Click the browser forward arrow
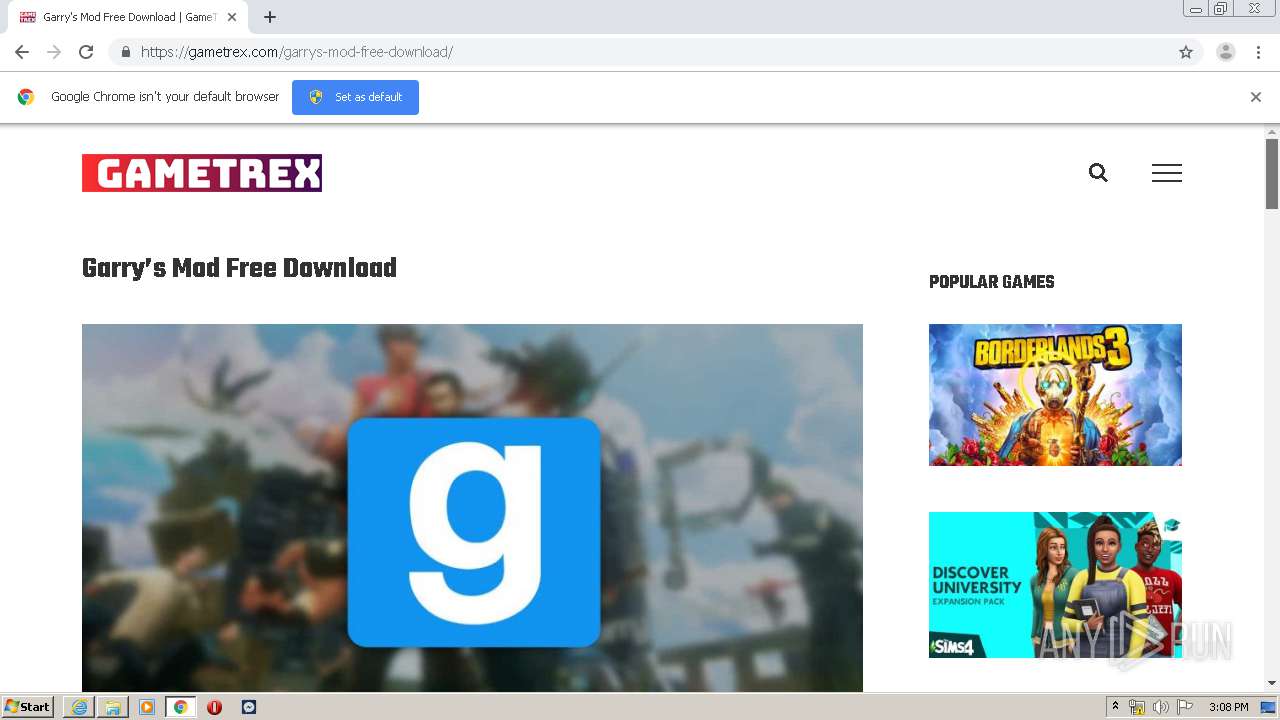The height and width of the screenshot is (720, 1280). pyautogui.click(x=54, y=52)
